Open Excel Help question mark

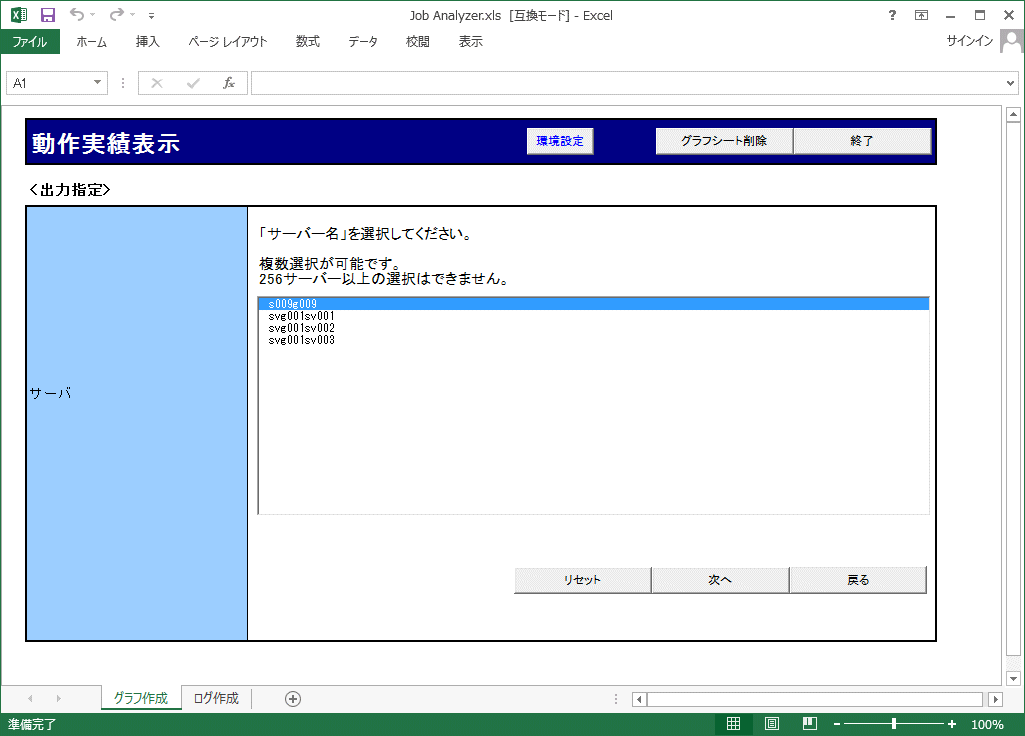click(892, 15)
